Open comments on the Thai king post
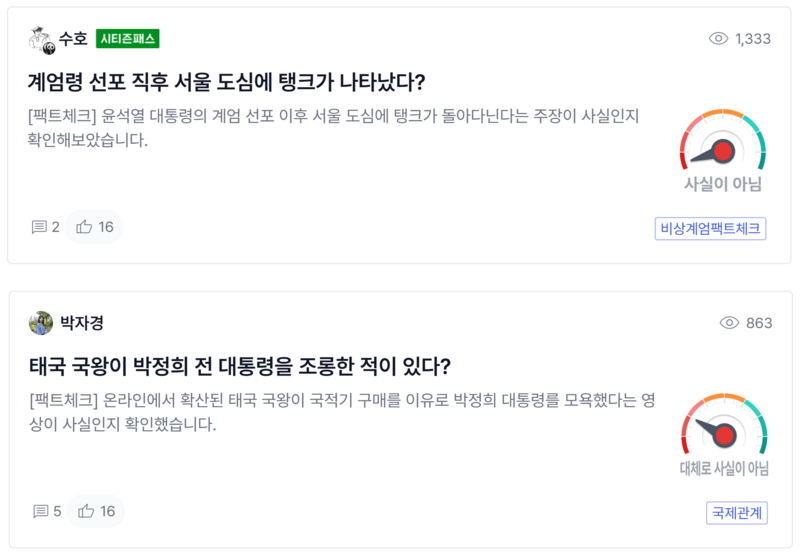 (x=47, y=511)
